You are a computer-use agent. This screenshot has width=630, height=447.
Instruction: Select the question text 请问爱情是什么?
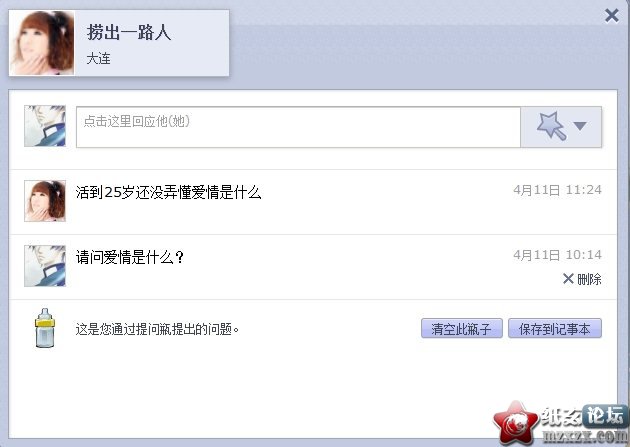(x=130, y=257)
